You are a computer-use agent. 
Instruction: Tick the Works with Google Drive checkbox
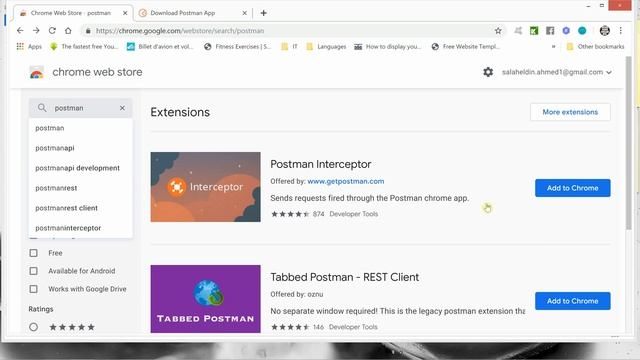(x=33, y=289)
